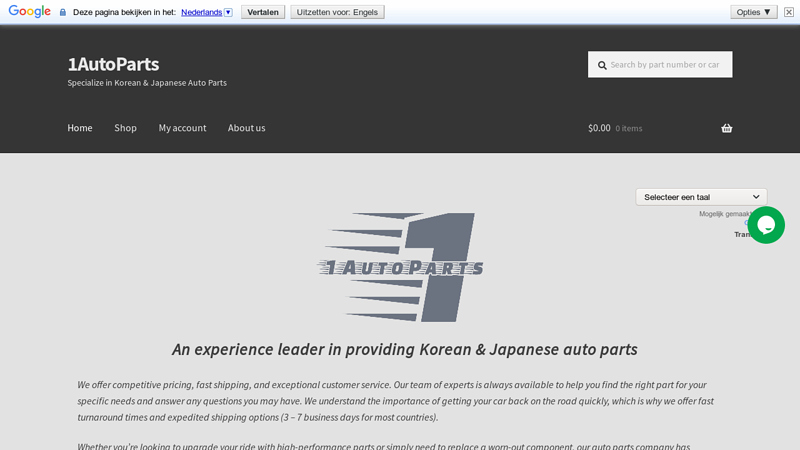Open the Nederlands language dropdown arrow
800x450 pixels.
(228, 12)
